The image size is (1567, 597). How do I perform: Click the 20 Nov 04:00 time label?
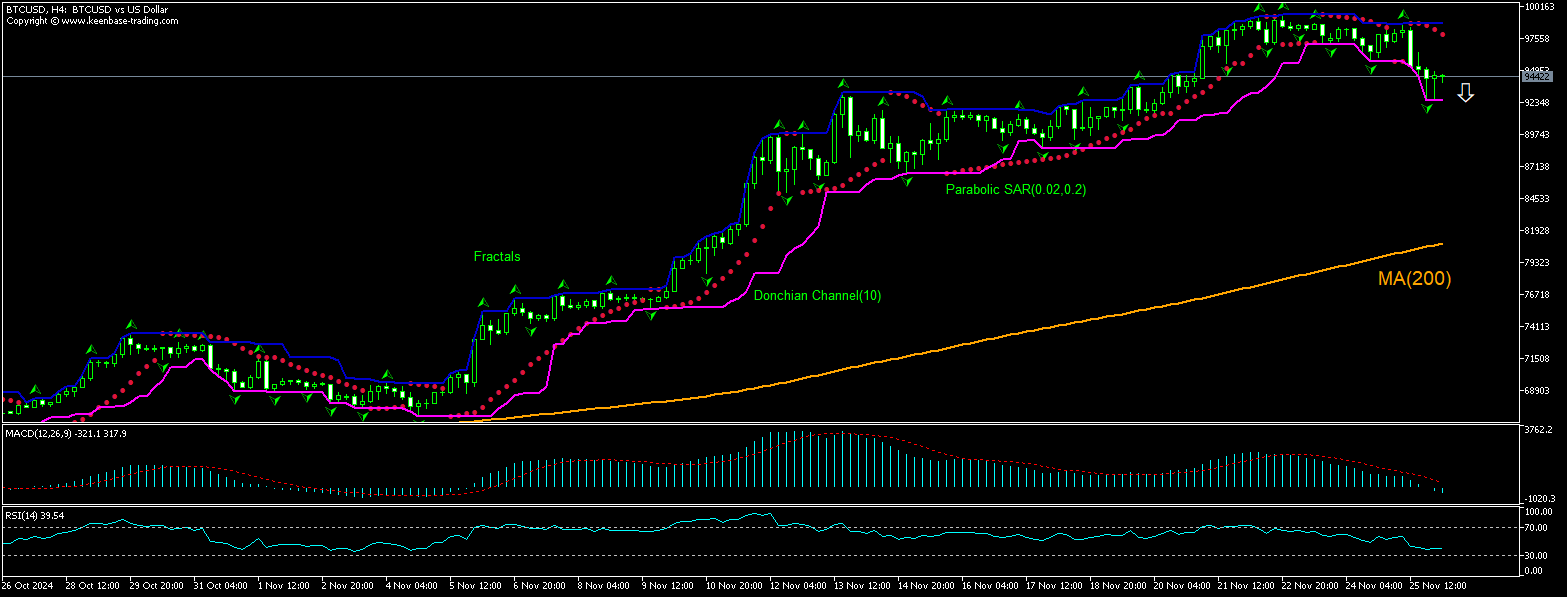pos(1180,584)
